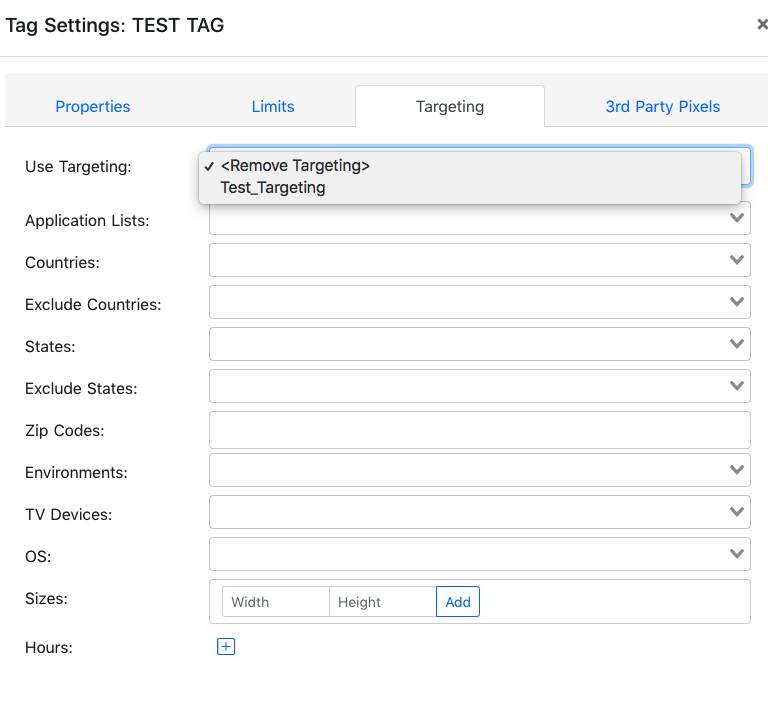The width and height of the screenshot is (768, 705).
Task: Click the Zip Codes input field
Action: [x=480, y=430]
